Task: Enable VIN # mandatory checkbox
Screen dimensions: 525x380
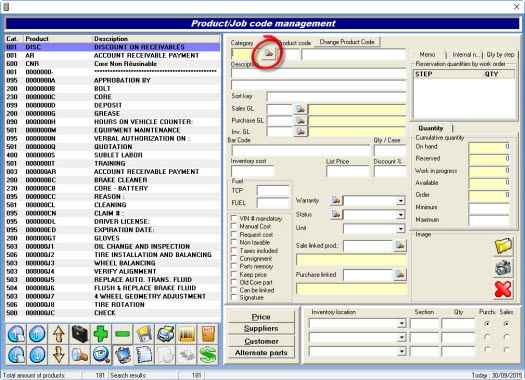Action: point(234,218)
